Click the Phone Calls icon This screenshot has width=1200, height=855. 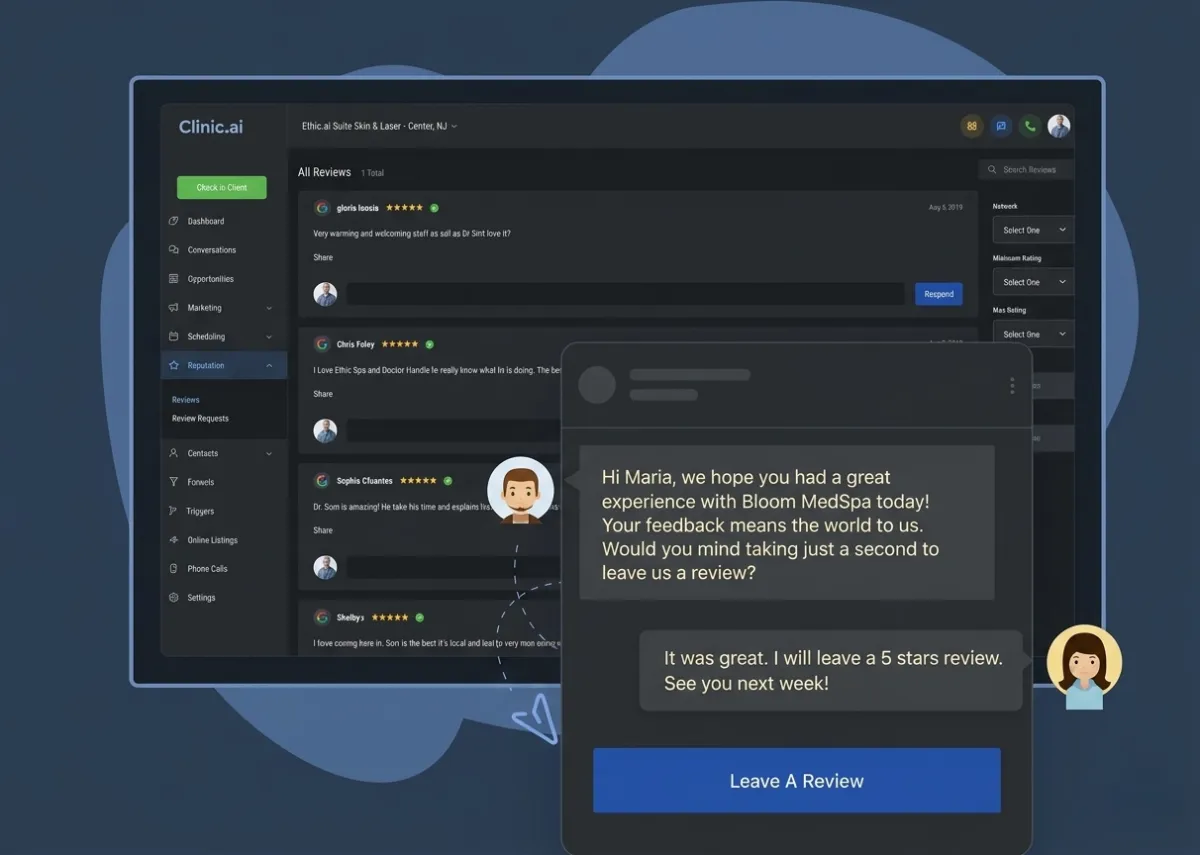pos(174,569)
